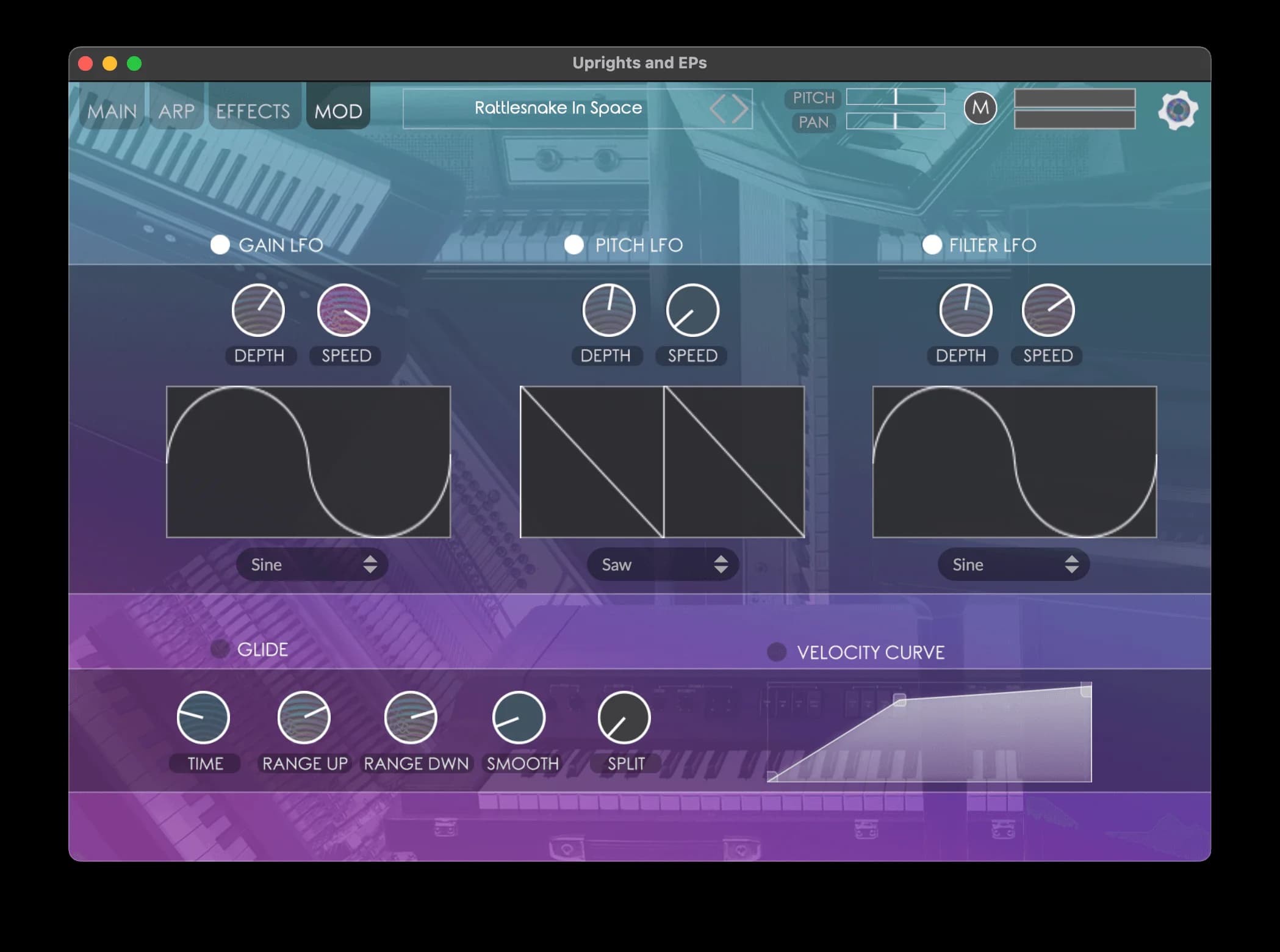Adjust the Pitch slider at top right
This screenshot has width=1280, height=952.
[895, 98]
